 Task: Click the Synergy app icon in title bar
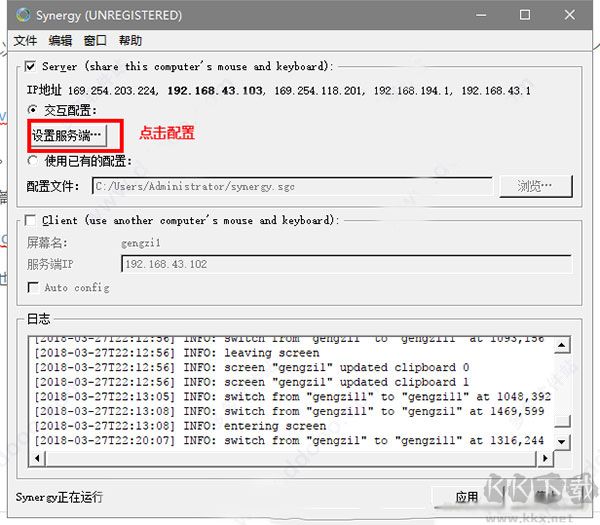[x=23, y=15]
